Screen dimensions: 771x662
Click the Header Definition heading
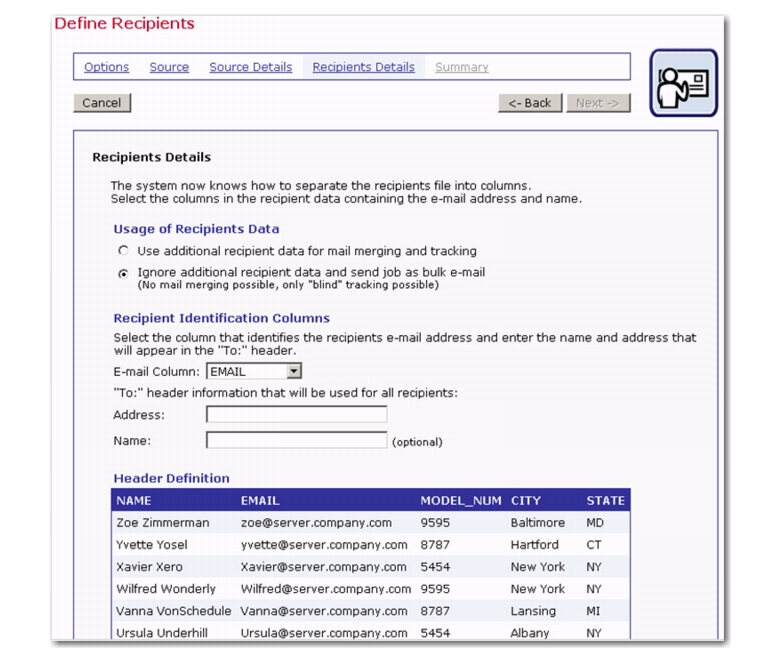click(x=171, y=479)
